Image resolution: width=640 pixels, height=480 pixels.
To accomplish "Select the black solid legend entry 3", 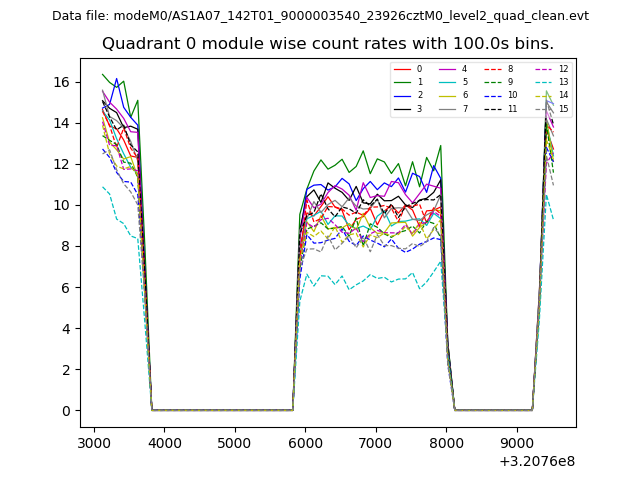I will pos(402,108).
